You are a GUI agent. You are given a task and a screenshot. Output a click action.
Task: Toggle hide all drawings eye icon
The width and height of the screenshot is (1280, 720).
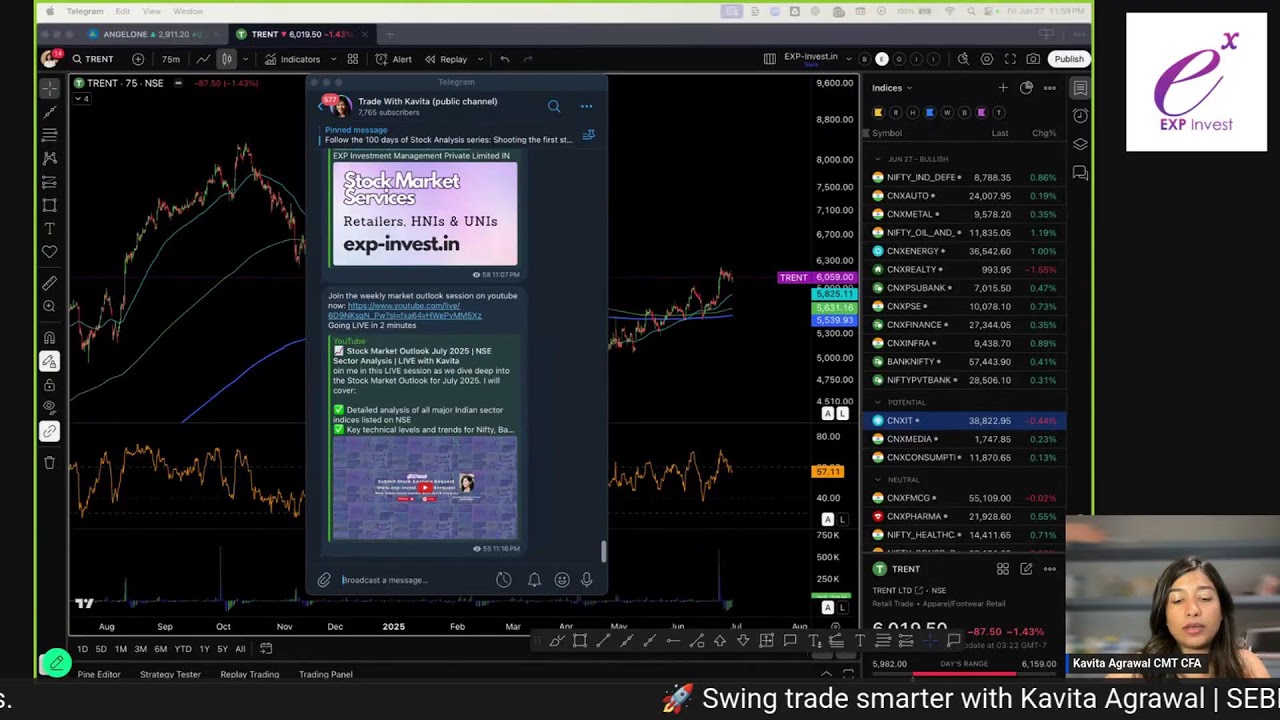(x=49, y=408)
